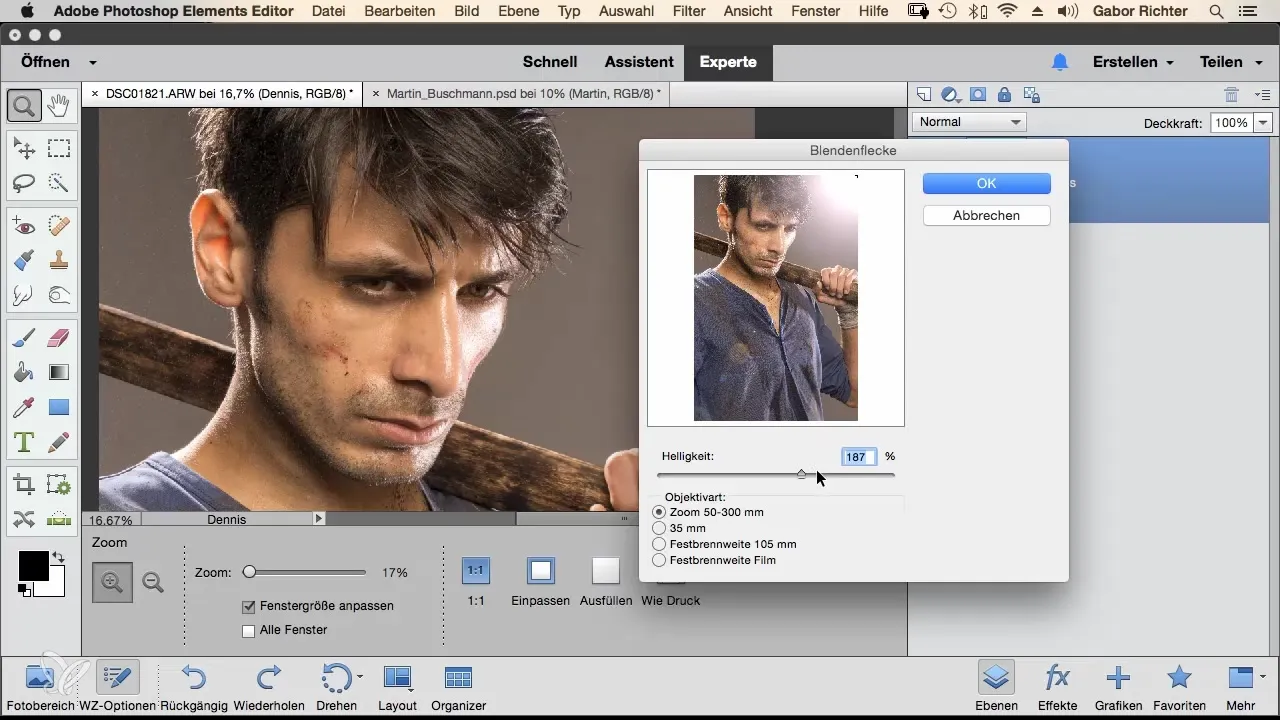
Task: Select the Gradient tool
Action: tap(59, 373)
